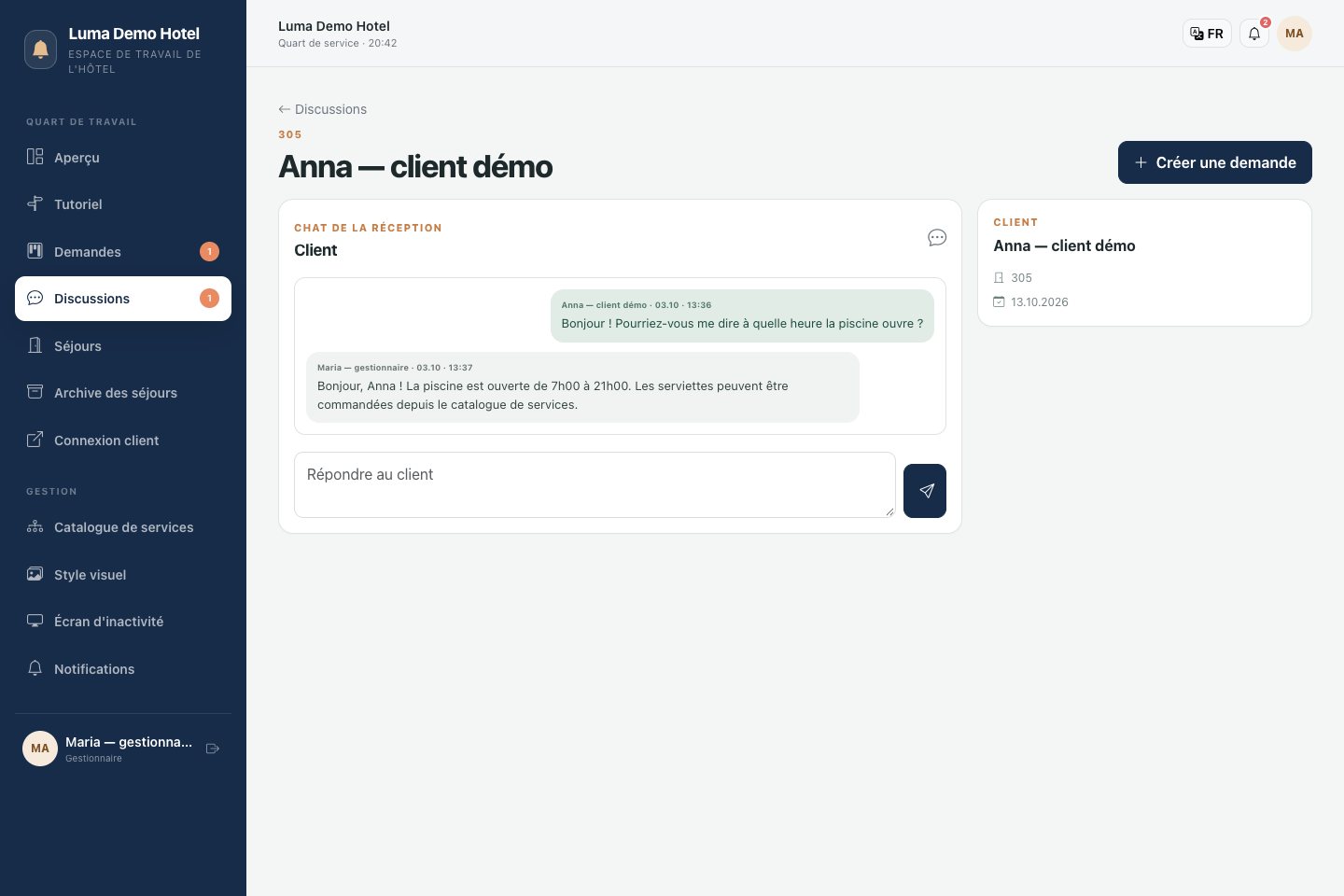Open the Séjours section label
This screenshot has width=1344, height=896.
coord(77,346)
